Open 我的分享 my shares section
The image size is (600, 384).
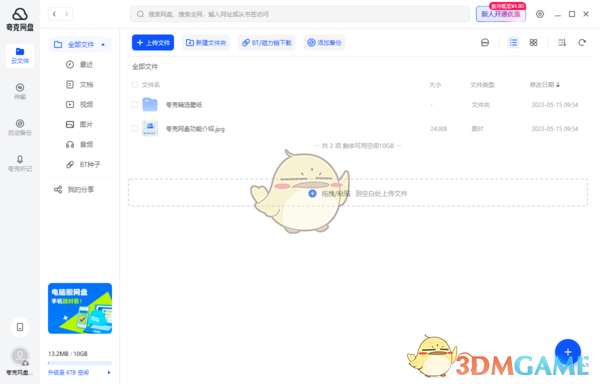pyautogui.click(x=74, y=189)
